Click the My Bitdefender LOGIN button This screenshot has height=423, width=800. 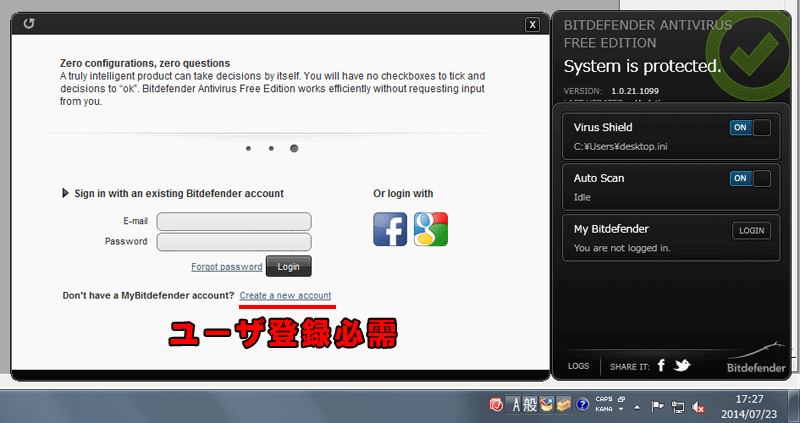coord(752,231)
